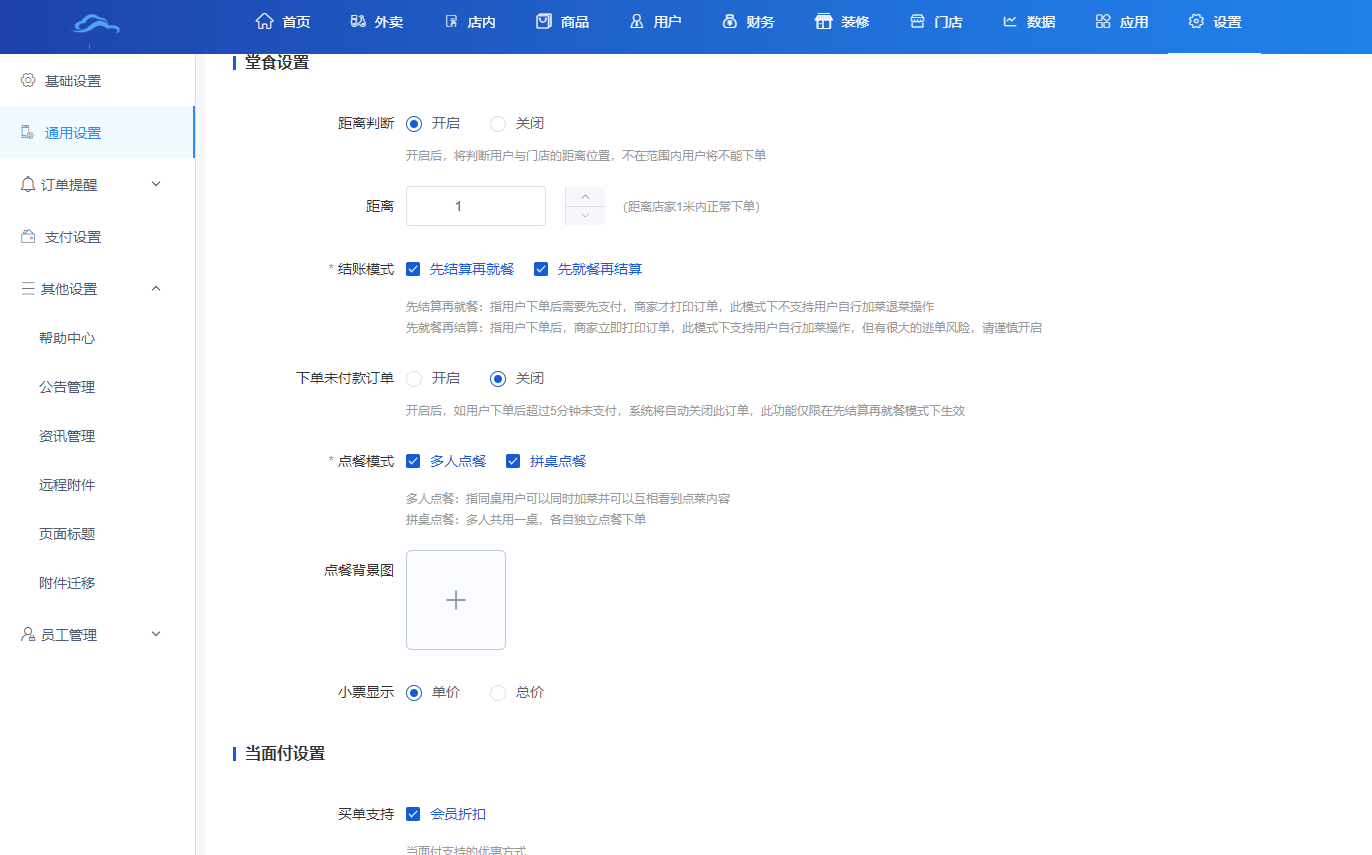Open the 财务 top menu
This screenshot has width=1372, height=855.
(x=748, y=22)
